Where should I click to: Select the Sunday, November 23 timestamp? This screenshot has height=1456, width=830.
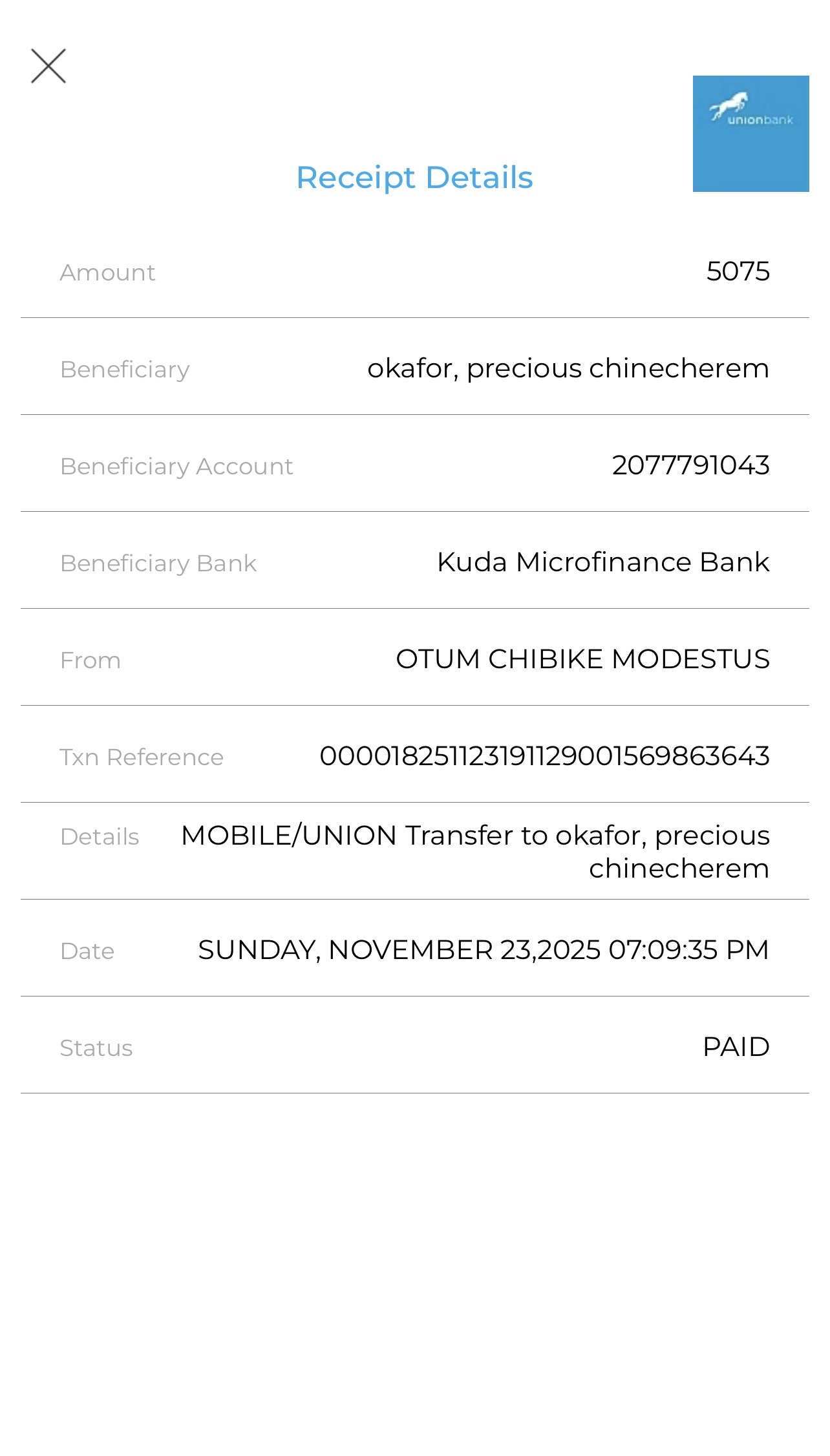pyautogui.click(x=483, y=950)
